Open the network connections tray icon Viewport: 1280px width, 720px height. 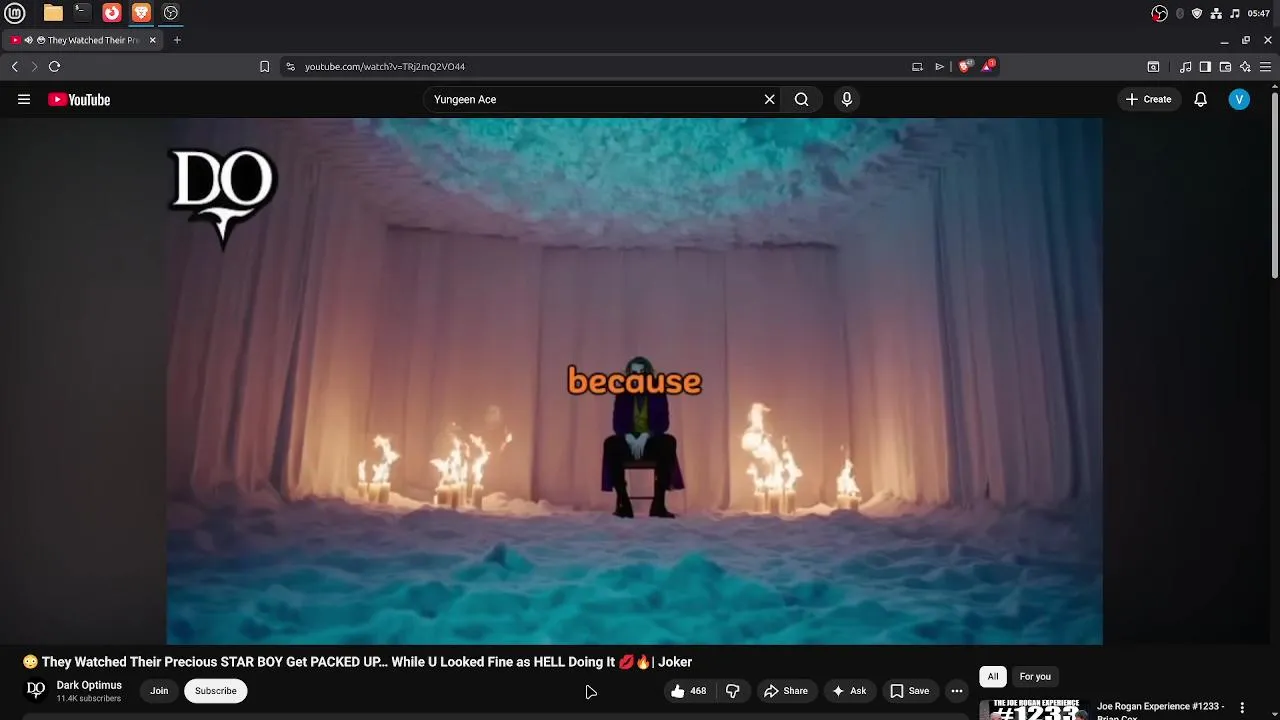pyautogui.click(x=1216, y=13)
